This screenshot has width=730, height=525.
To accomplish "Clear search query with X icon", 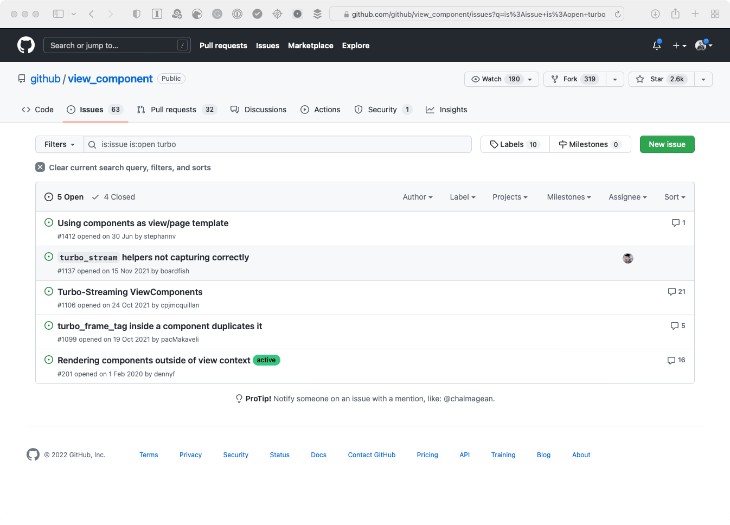I will (x=40, y=167).
